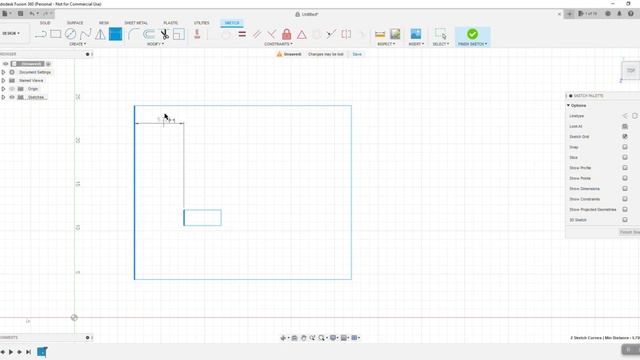Select the Fillet tool

pyautogui.click(x=133, y=34)
